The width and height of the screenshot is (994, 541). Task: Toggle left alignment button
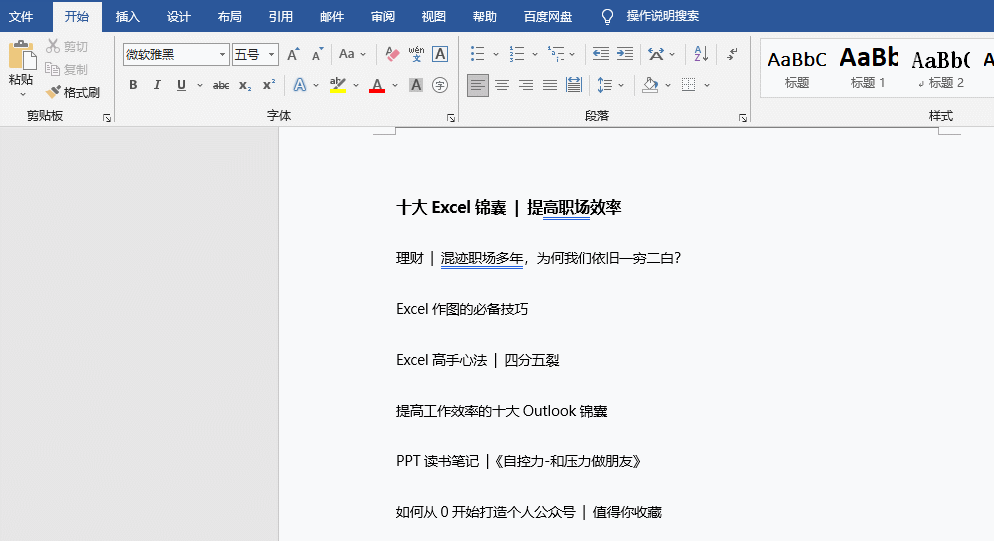tap(478, 85)
